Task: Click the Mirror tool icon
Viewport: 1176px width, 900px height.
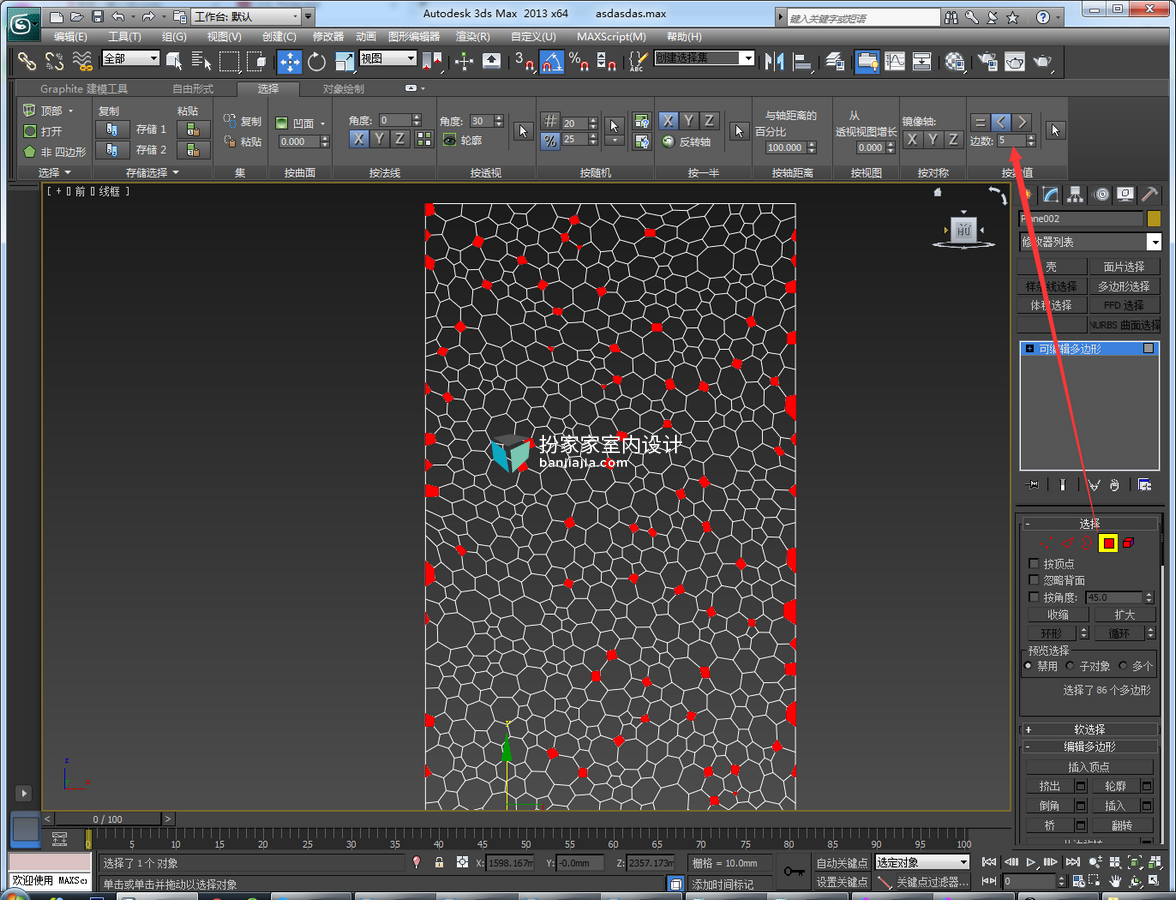Action: click(774, 62)
